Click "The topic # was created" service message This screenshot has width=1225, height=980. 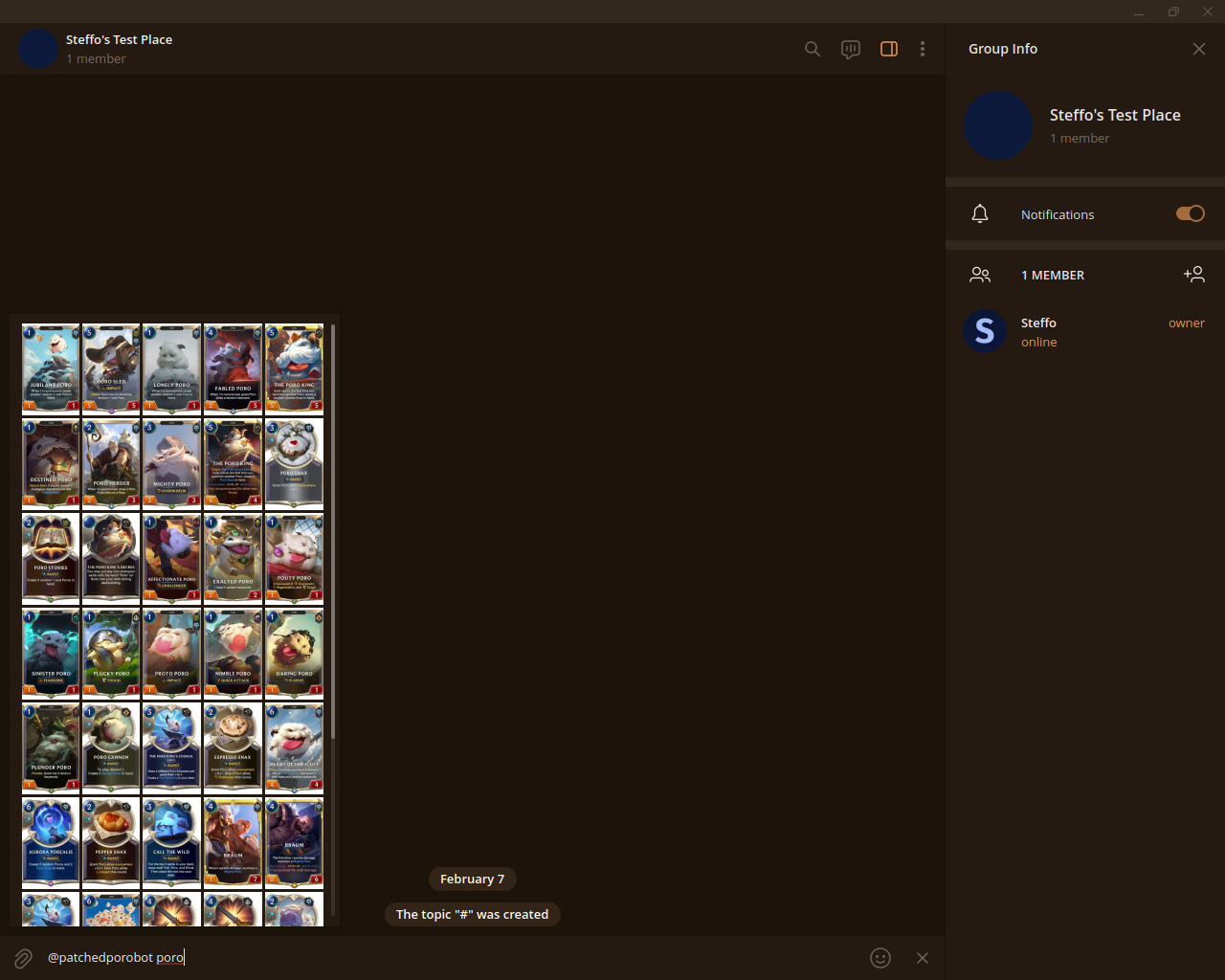pyautogui.click(x=473, y=914)
